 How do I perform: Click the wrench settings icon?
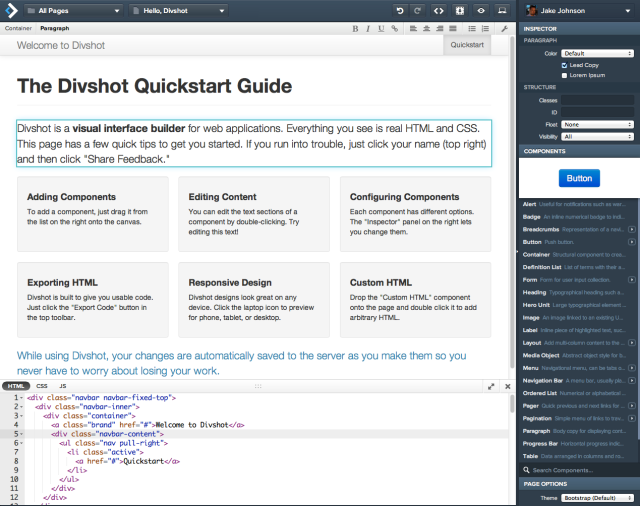504,29
